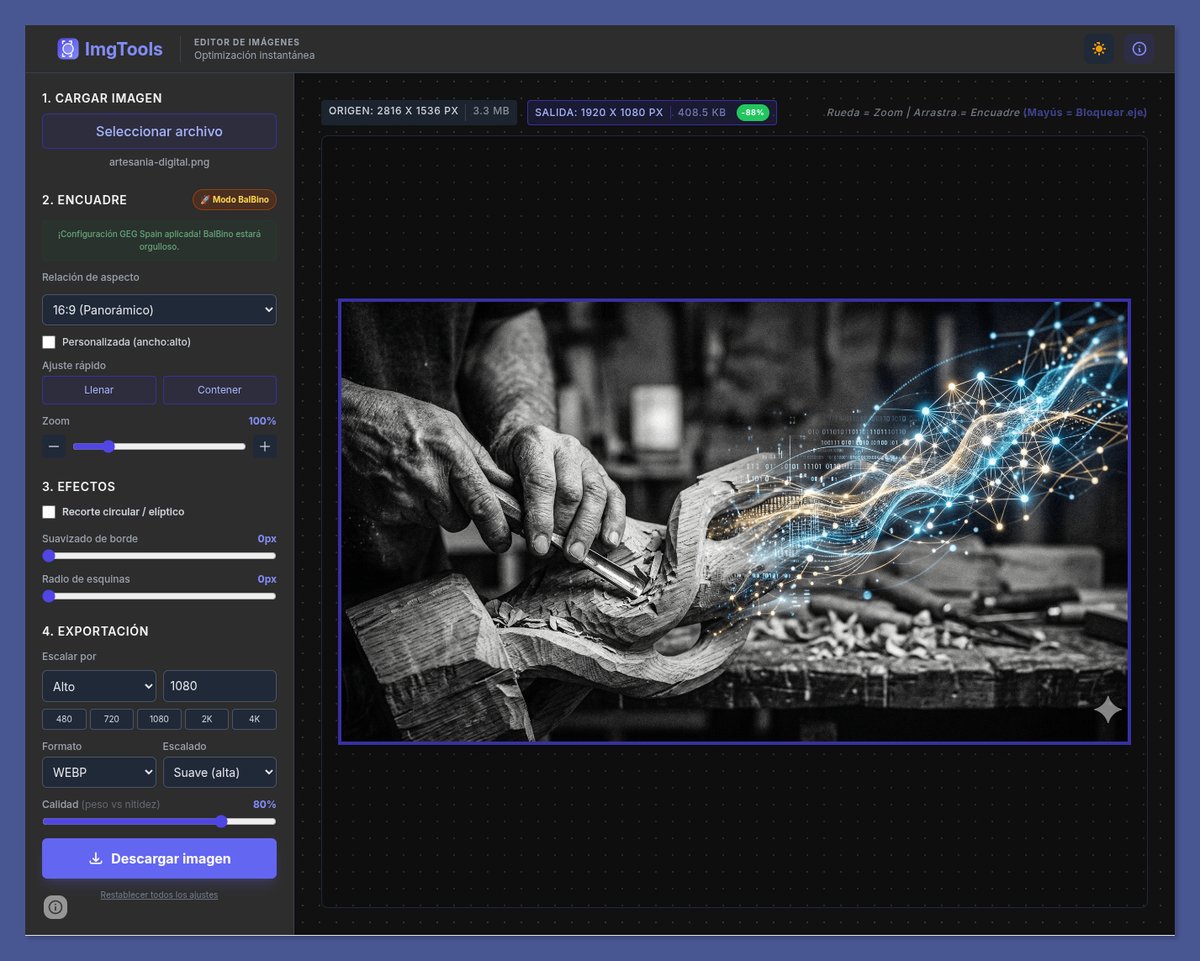This screenshot has width=1200, height=961.
Task: Select the Contener fit option
Action: (x=219, y=389)
